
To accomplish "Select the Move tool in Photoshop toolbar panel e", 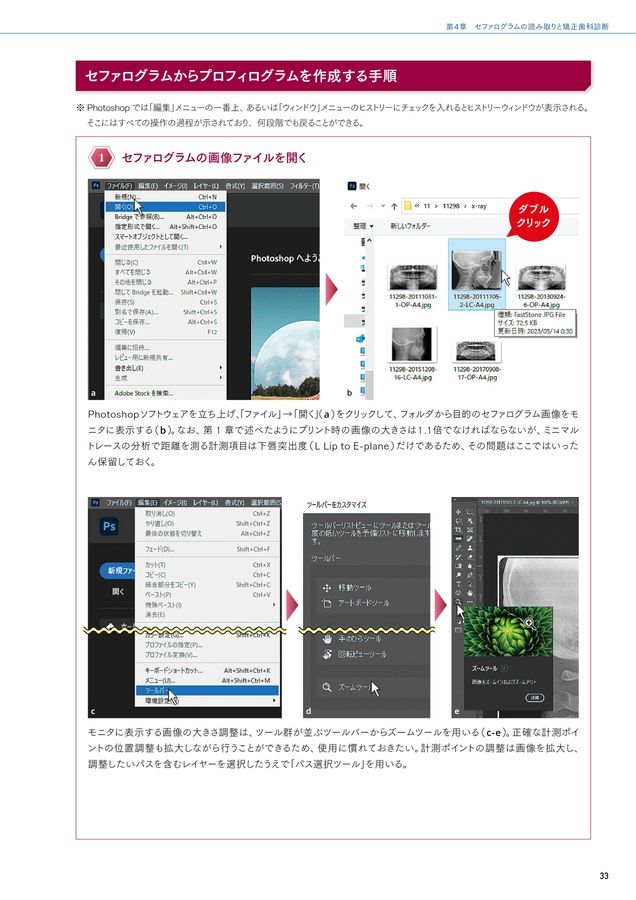I will (x=459, y=512).
